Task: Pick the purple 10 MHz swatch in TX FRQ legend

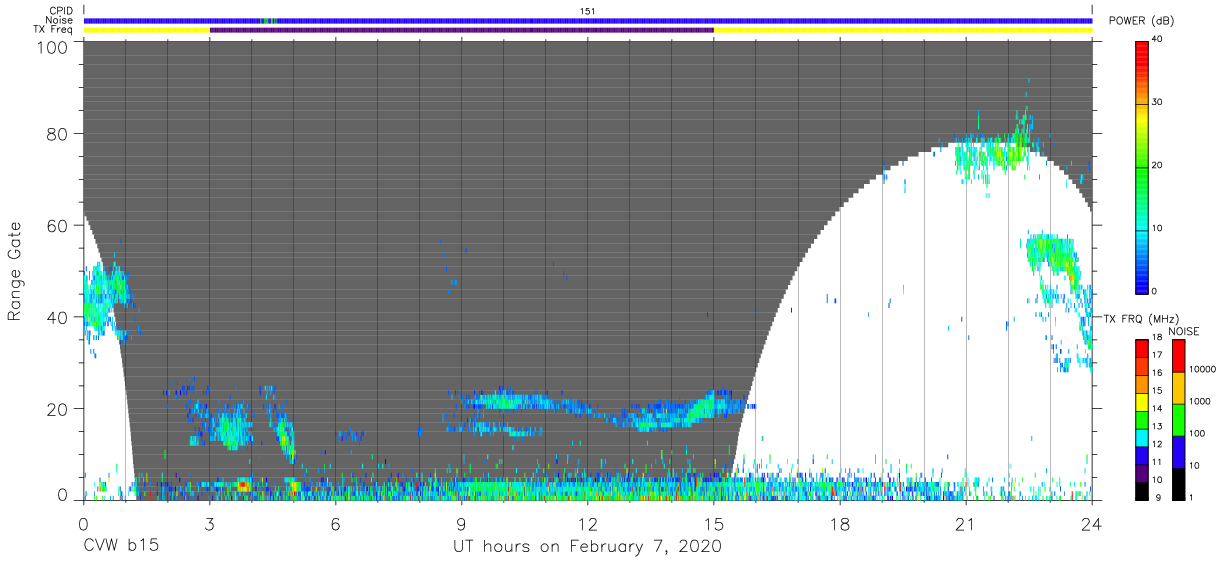Action: click(x=1142, y=471)
